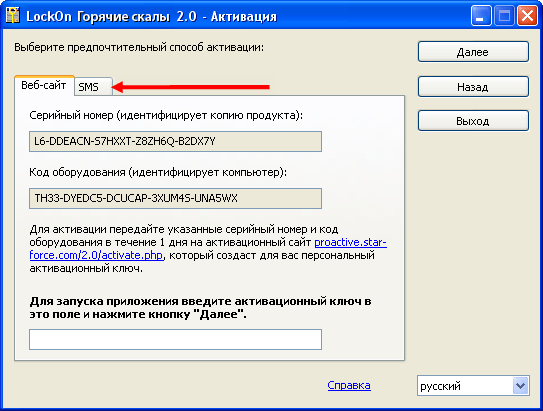Click the Выход button
Viewport: 543px width, 411px height.
pos(473,121)
